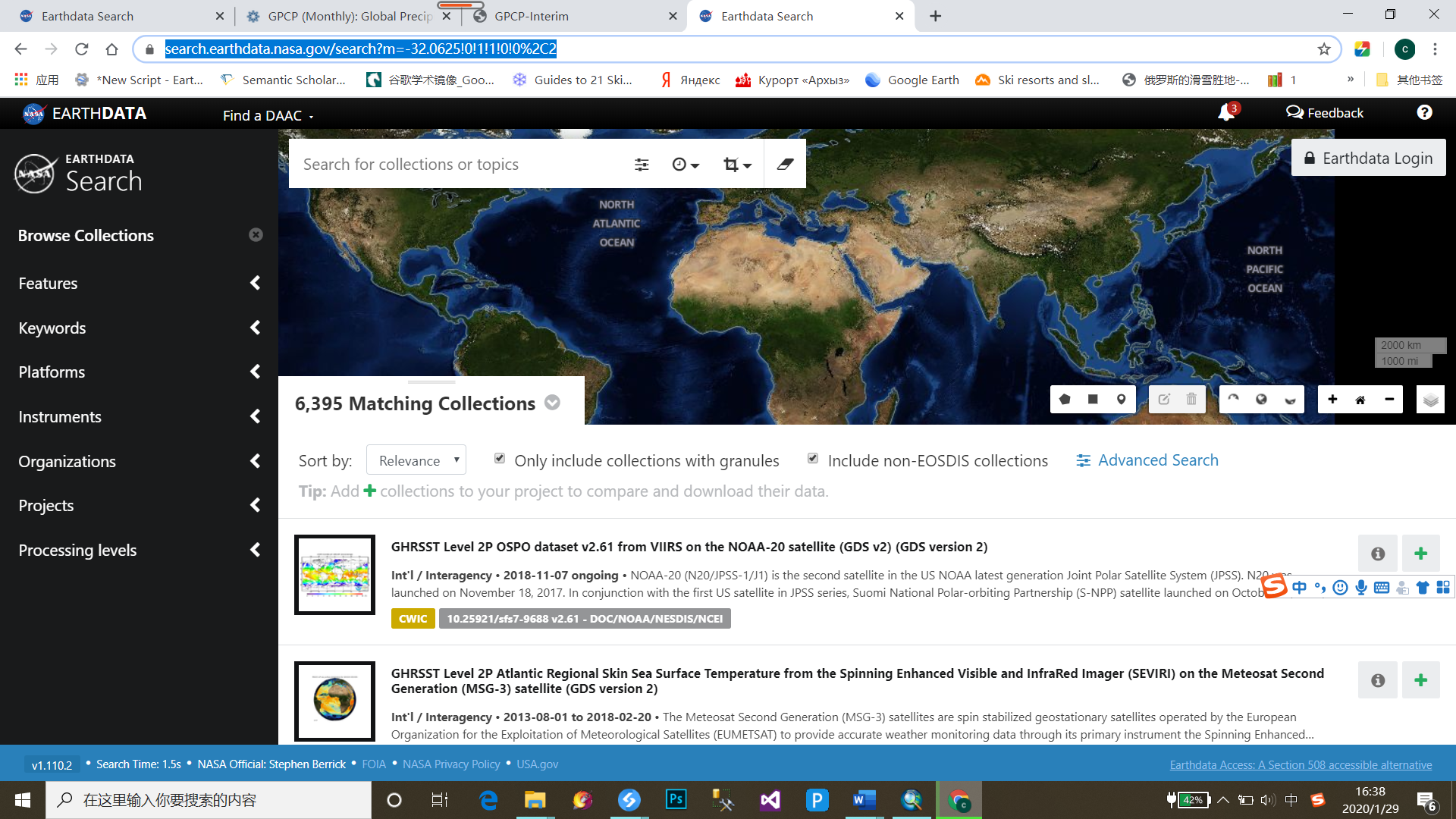Open the map layers switcher
Screen dimensions: 1456x819
[x=1430, y=400]
